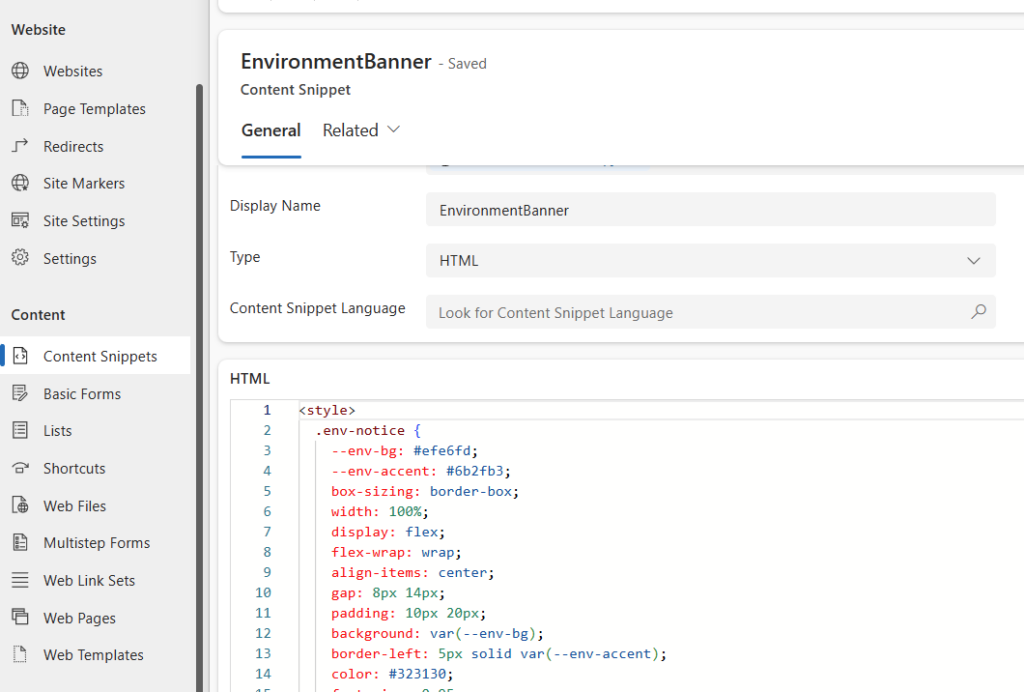Click the --env-accent color value #6b2fb3

[x=475, y=471]
